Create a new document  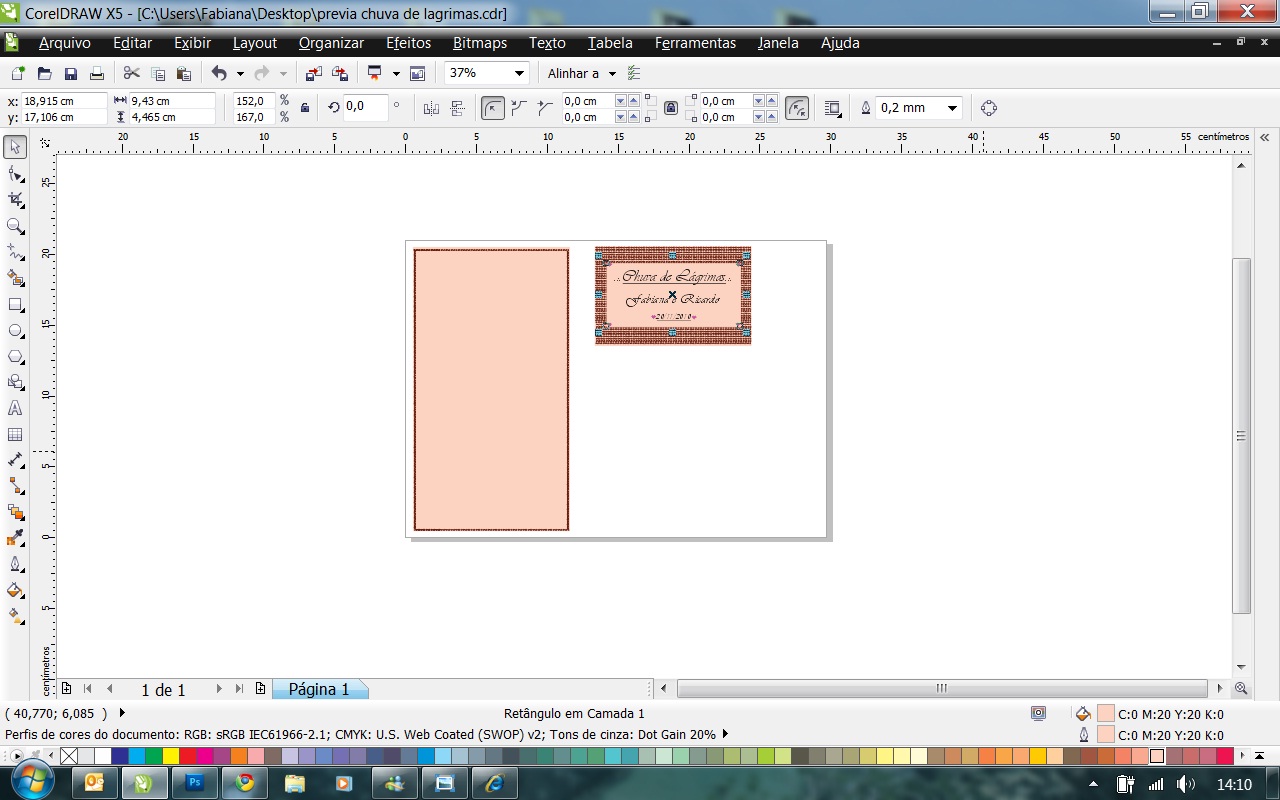pos(18,73)
